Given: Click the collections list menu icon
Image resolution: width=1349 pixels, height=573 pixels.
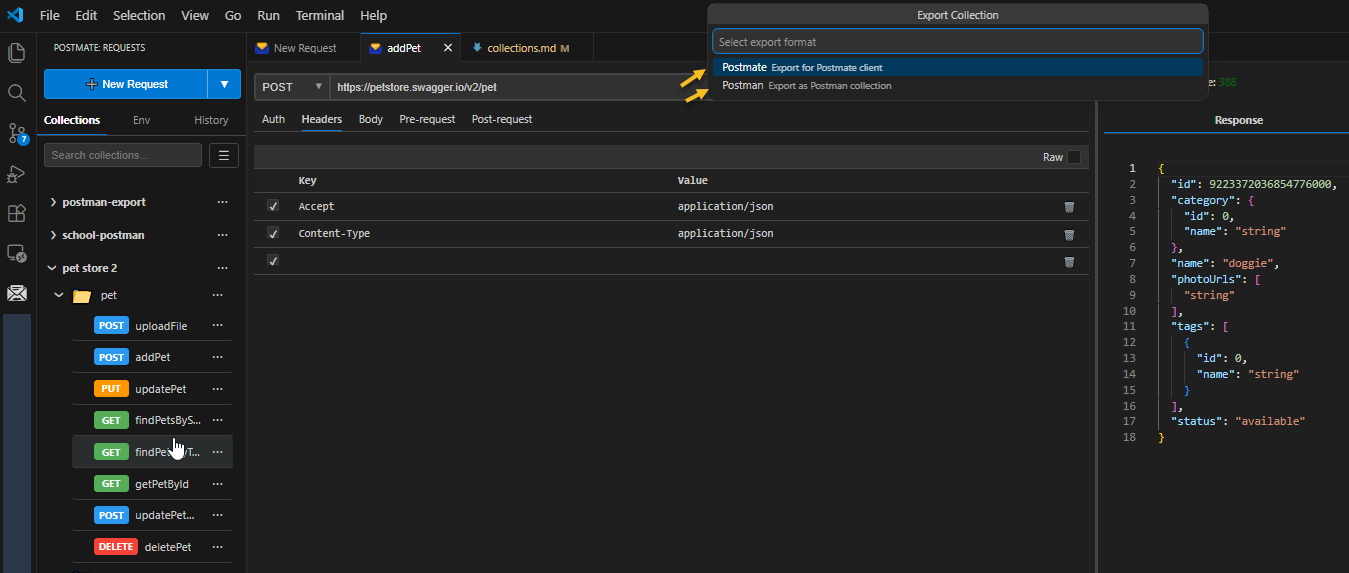Looking at the screenshot, I should click(223, 155).
